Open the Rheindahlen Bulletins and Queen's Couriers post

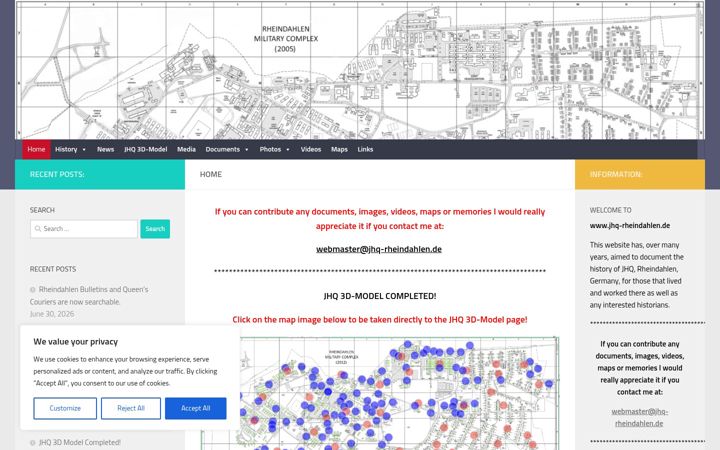(89, 296)
